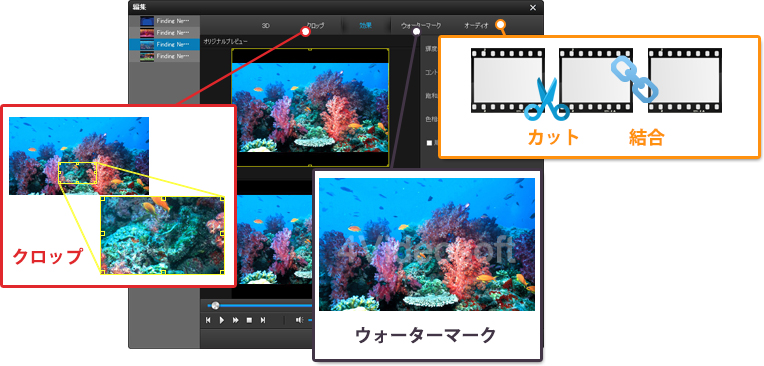
Task: Tick the checkbox in the effects panel
Action: [x=429, y=143]
